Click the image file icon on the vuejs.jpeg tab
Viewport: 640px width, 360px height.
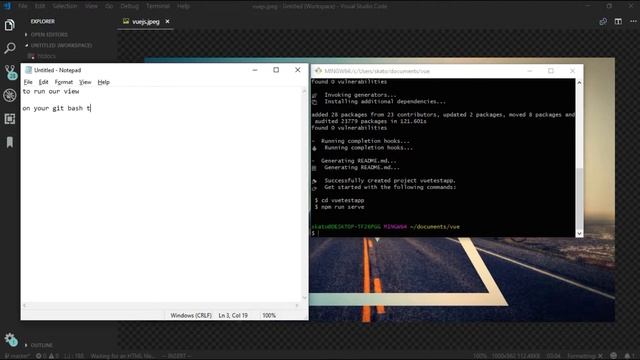coord(126,21)
